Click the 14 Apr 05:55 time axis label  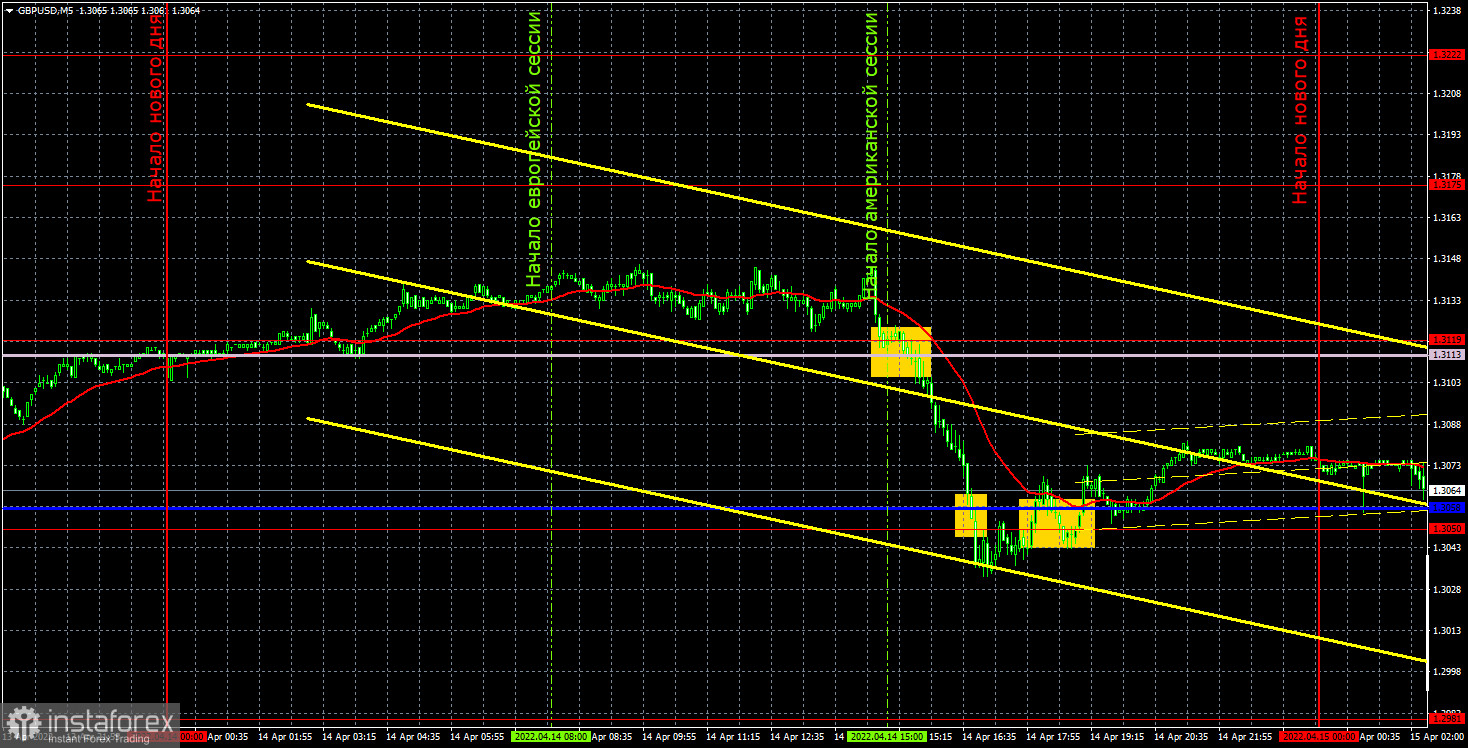(x=477, y=736)
